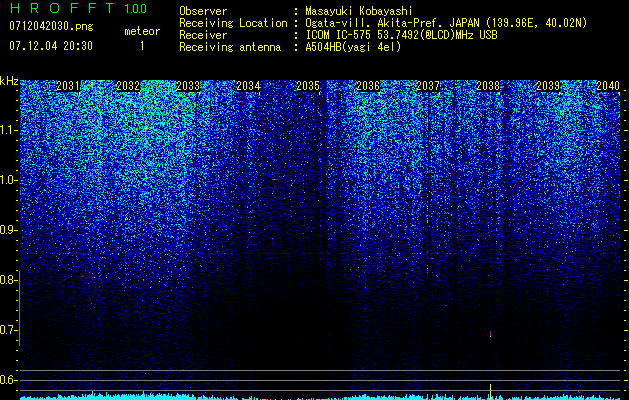Click the 2034 time marker
The height and width of the screenshot is (400, 629).
pos(248,86)
